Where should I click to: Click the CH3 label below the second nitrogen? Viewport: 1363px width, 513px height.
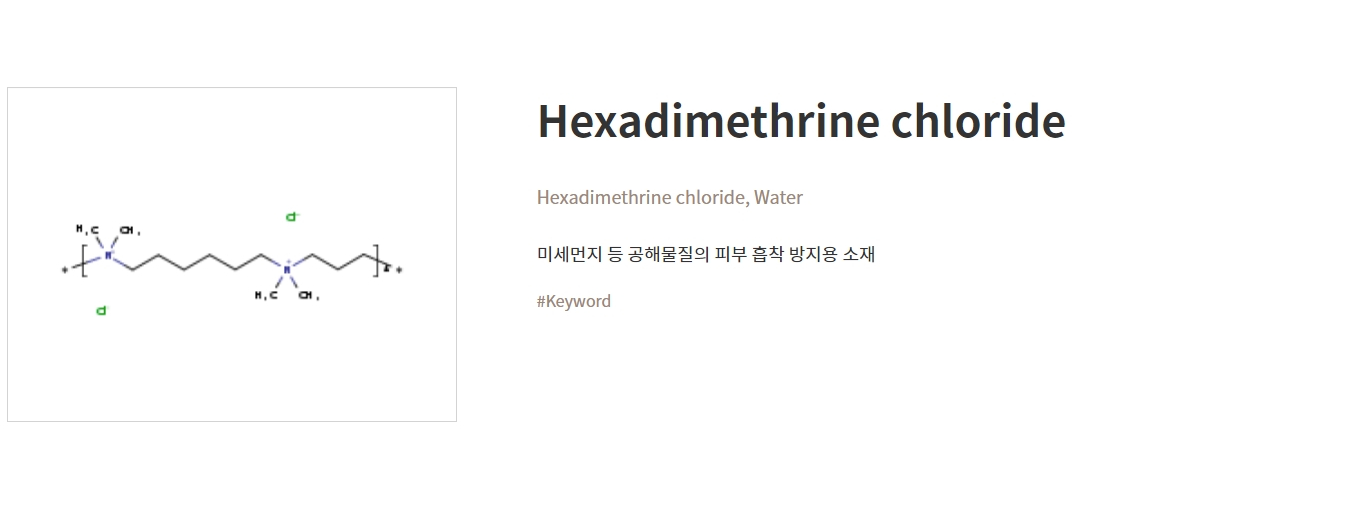(x=309, y=295)
